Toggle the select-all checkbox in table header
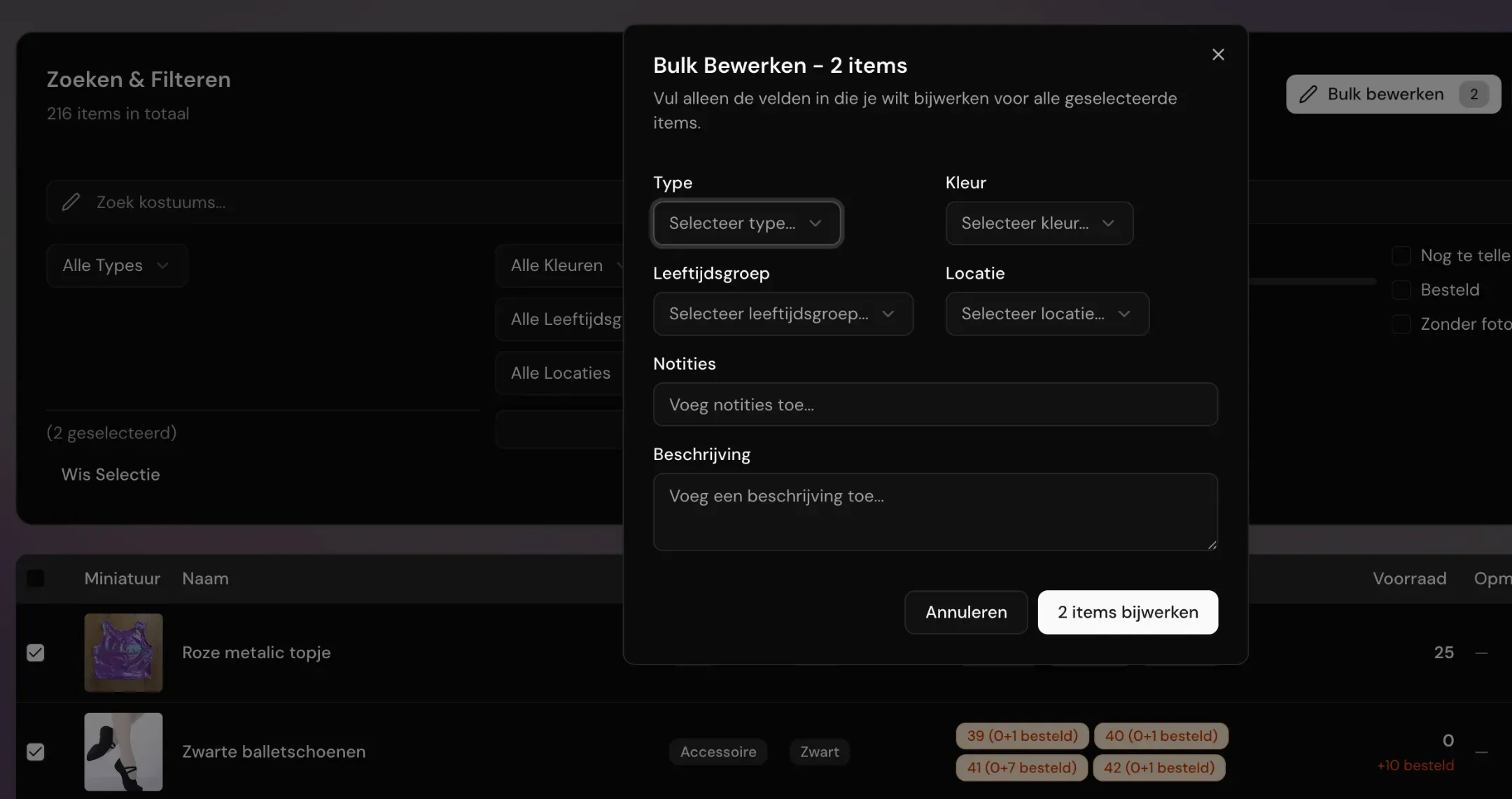The height and width of the screenshot is (799, 1512). (36, 578)
